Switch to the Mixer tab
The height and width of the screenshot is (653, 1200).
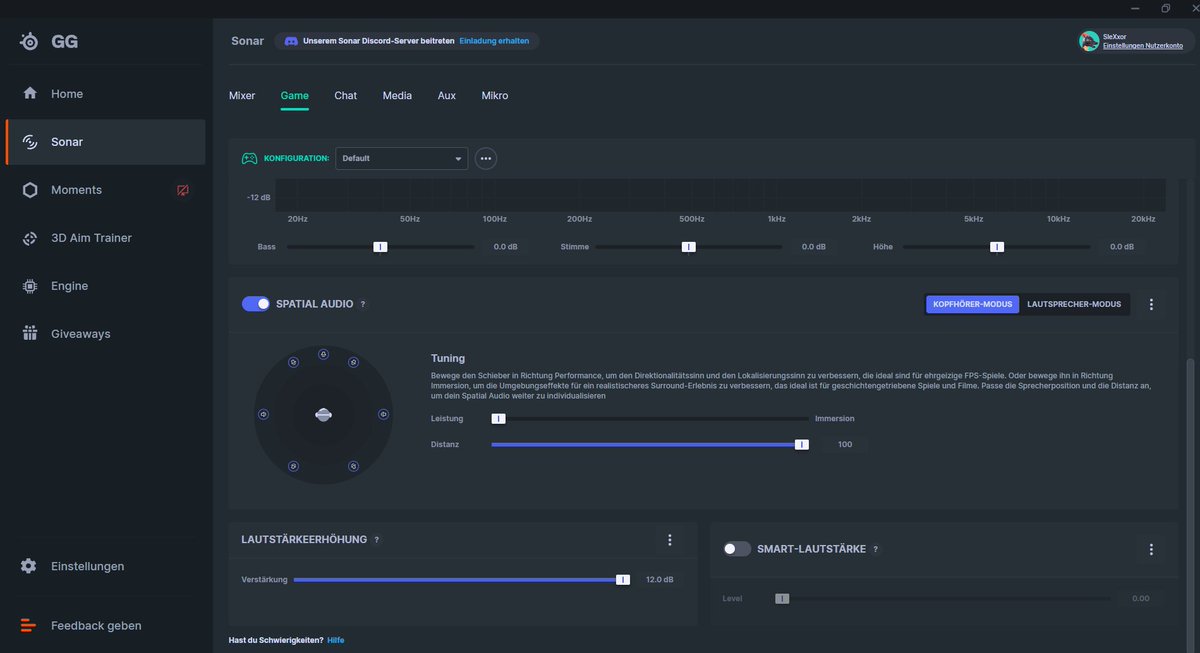[242, 96]
